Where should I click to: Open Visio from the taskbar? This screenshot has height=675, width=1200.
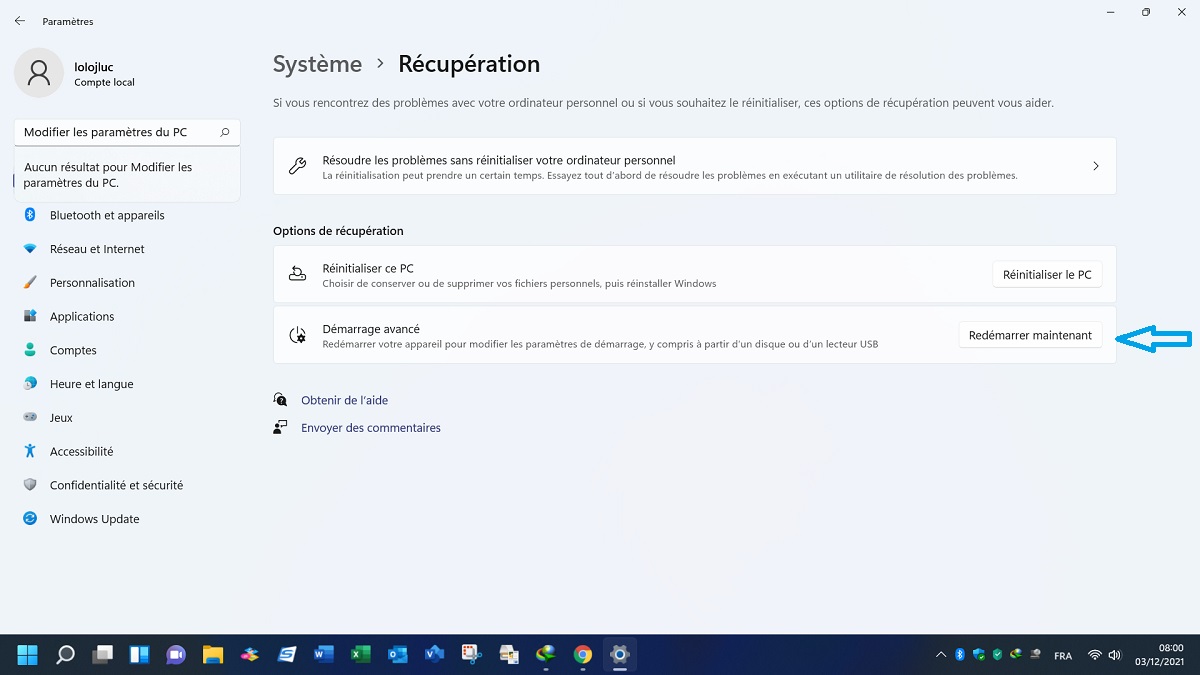(x=434, y=655)
